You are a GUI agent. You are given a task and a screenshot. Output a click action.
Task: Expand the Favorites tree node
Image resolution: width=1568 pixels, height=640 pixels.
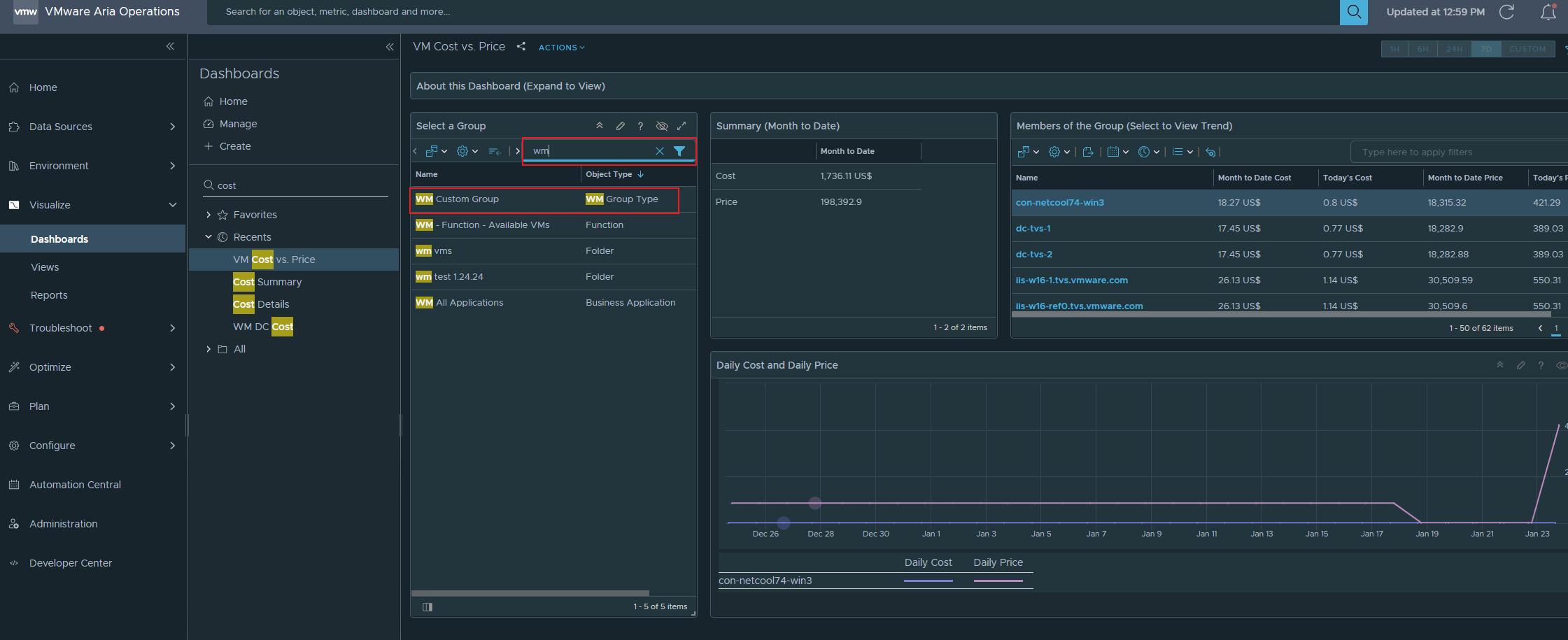pyautogui.click(x=209, y=215)
